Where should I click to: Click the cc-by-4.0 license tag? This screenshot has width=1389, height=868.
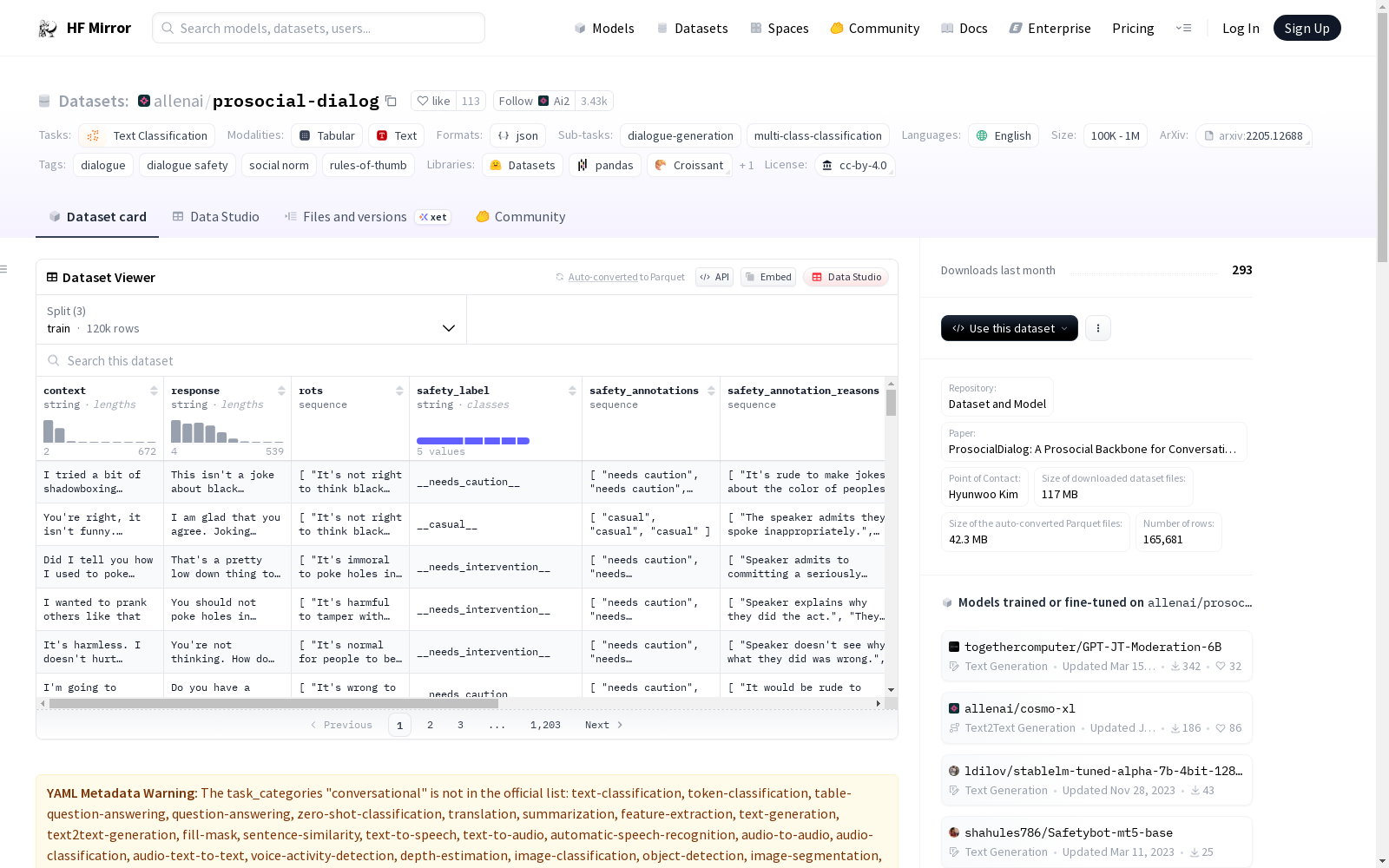pyautogui.click(x=855, y=165)
